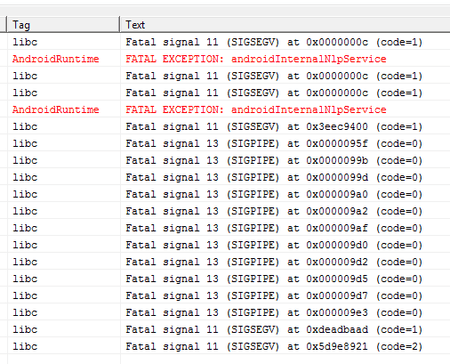Select the SIGPIPE message at 0x000009a0
Viewport: 450px width, 364px height.
274,194
